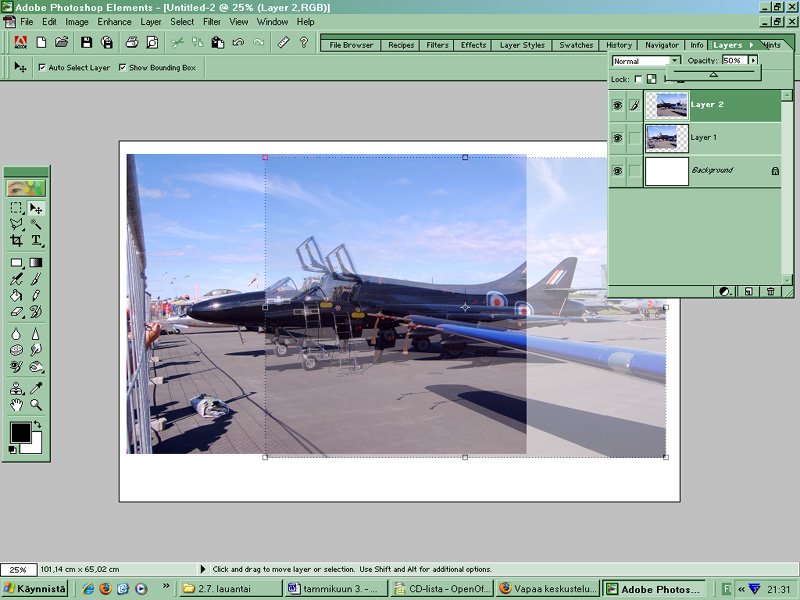Select the Paint Bucket tool

coord(16,295)
